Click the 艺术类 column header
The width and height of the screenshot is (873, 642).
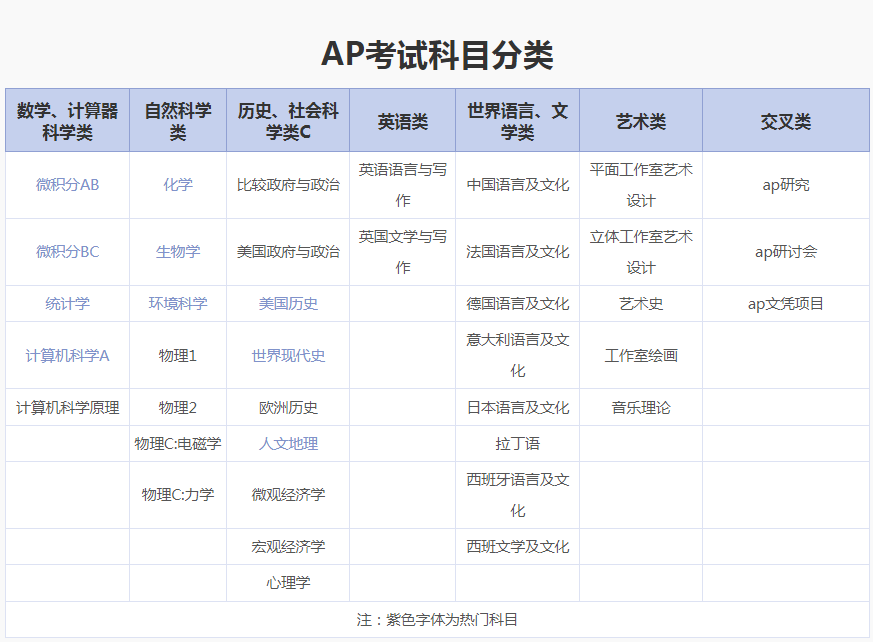pyautogui.click(x=641, y=120)
